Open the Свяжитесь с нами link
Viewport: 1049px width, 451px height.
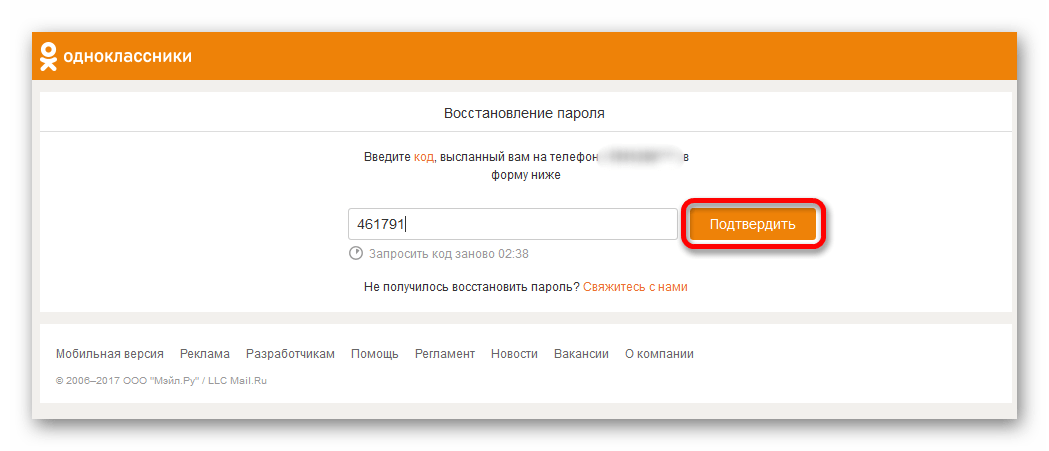click(635, 287)
